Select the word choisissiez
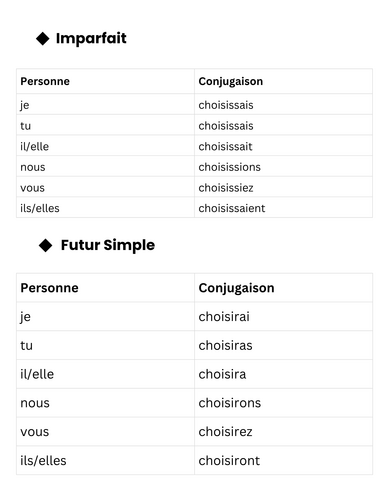 pos(226,188)
